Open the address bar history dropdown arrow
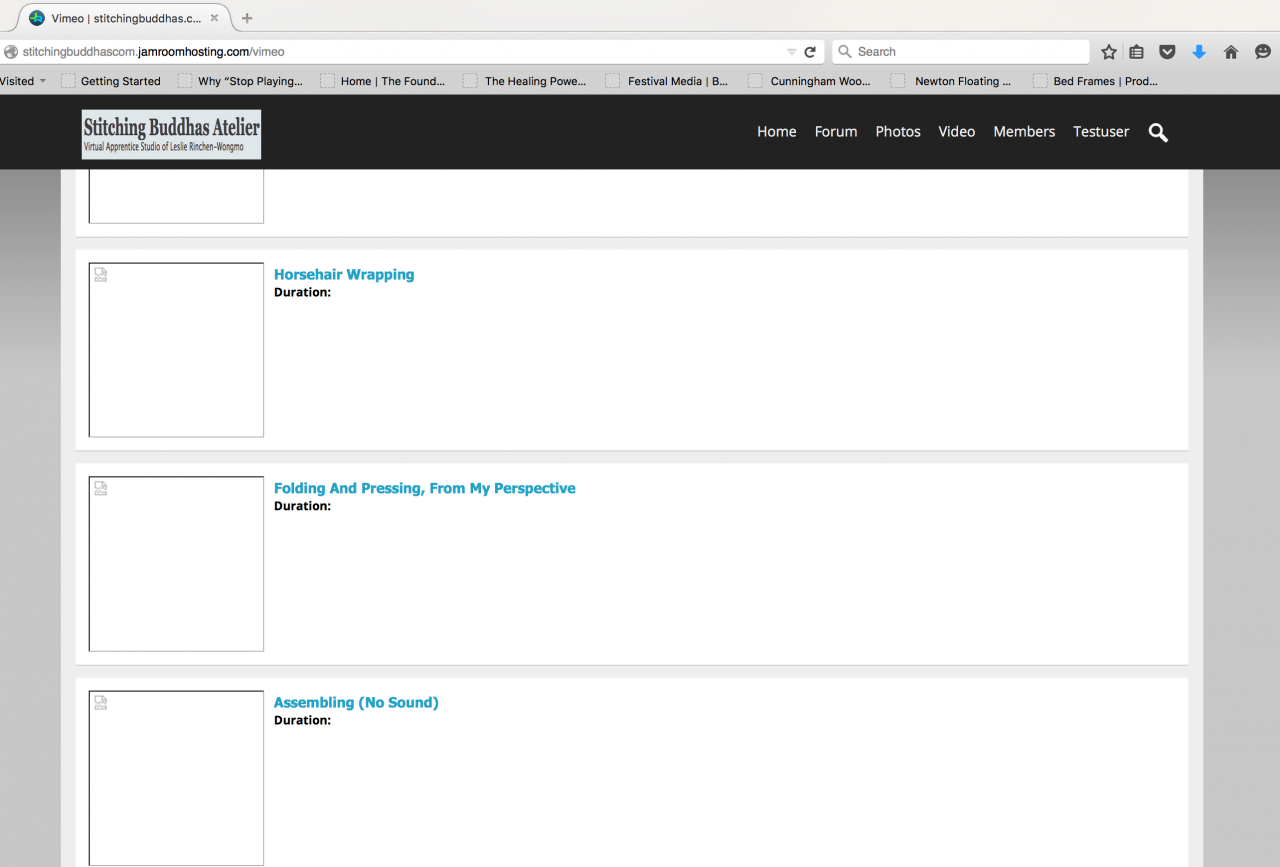1280x867 pixels. click(x=791, y=52)
